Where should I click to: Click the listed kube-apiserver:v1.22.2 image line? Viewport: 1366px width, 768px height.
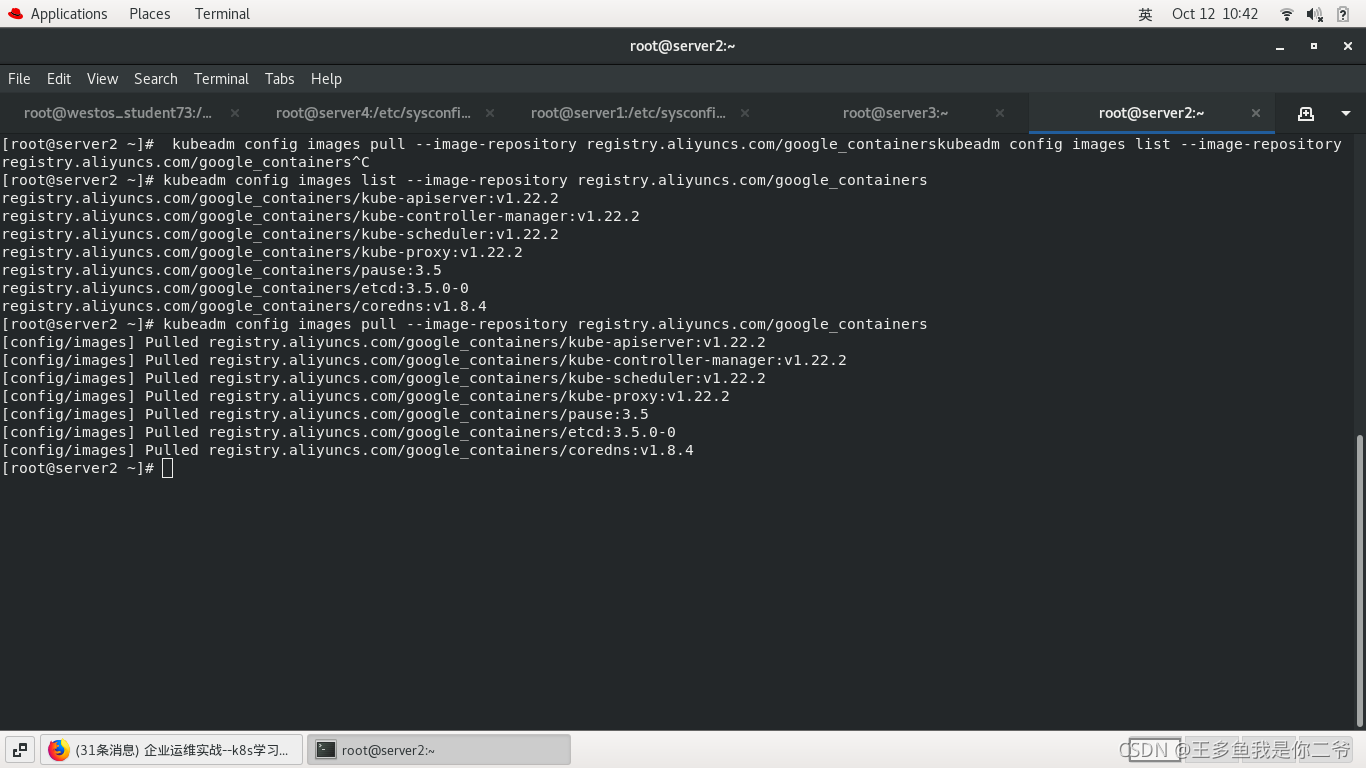(x=280, y=198)
